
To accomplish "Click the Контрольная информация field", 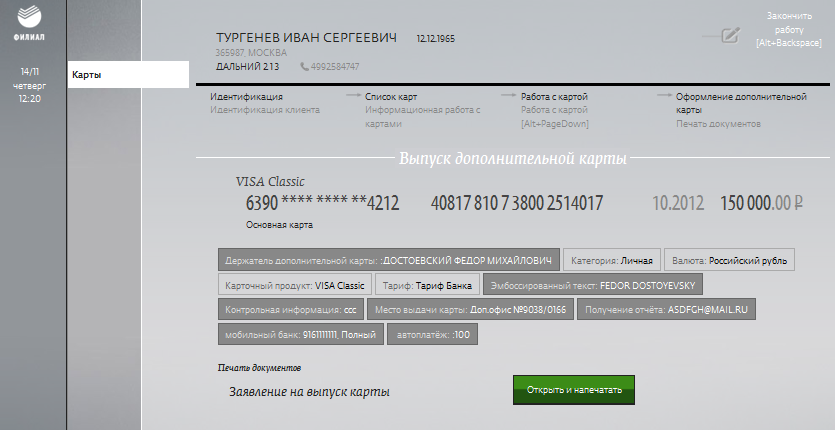I will click(x=291, y=309).
